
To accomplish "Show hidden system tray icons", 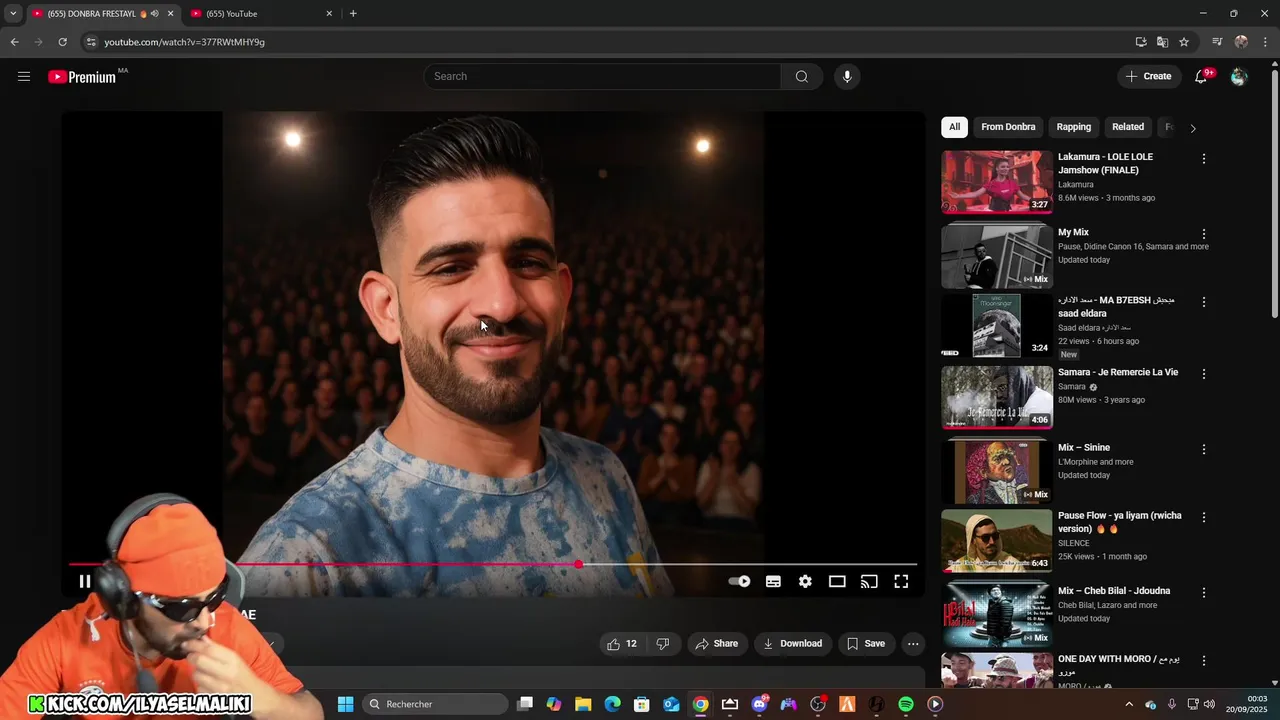I will (1129, 705).
